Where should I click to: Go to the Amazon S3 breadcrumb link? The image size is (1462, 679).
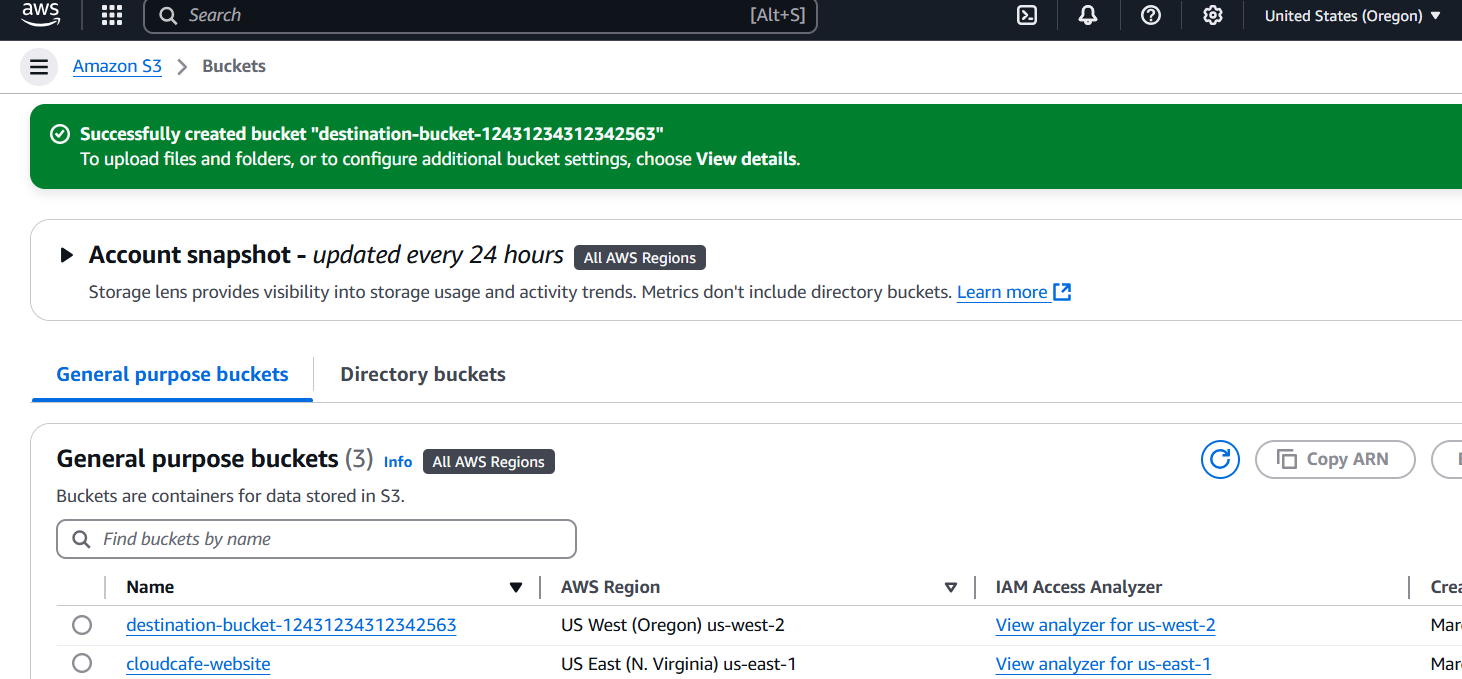point(117,66)
